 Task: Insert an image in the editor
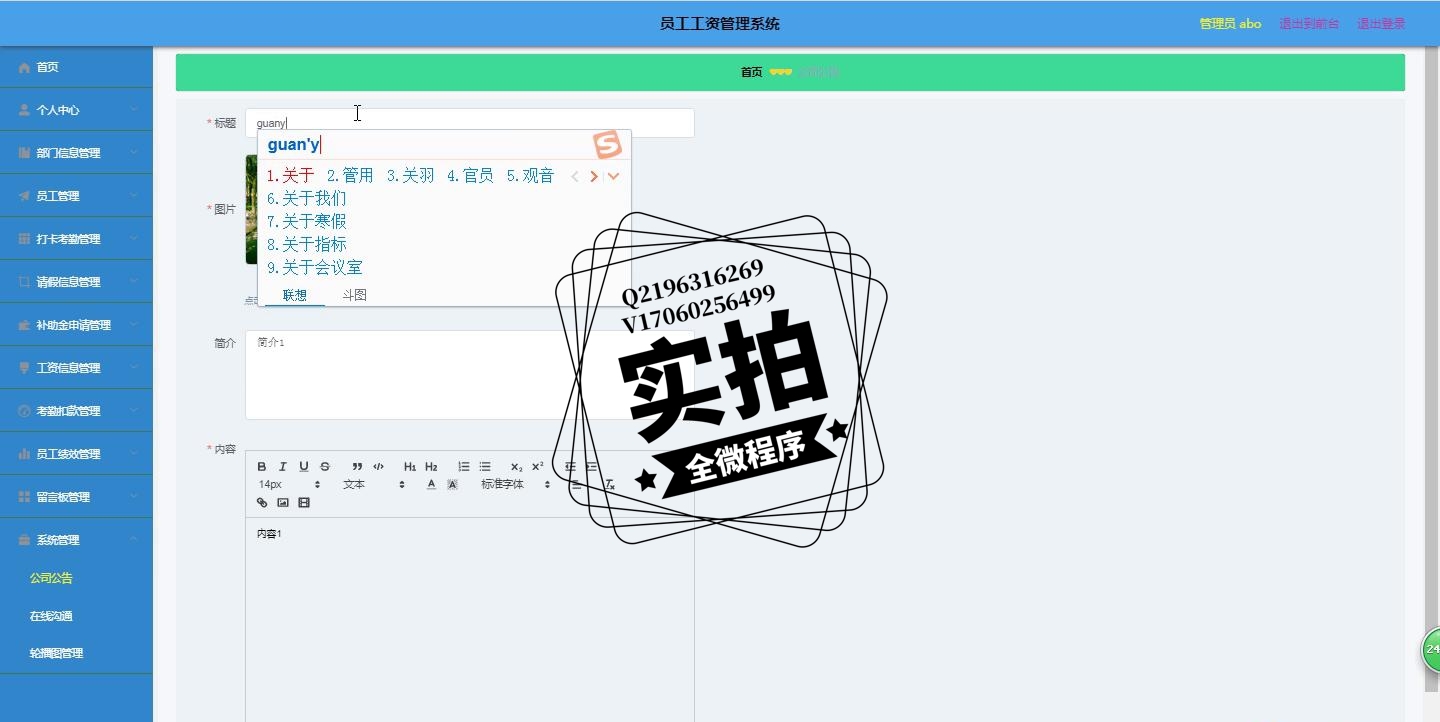coord(283,503)
